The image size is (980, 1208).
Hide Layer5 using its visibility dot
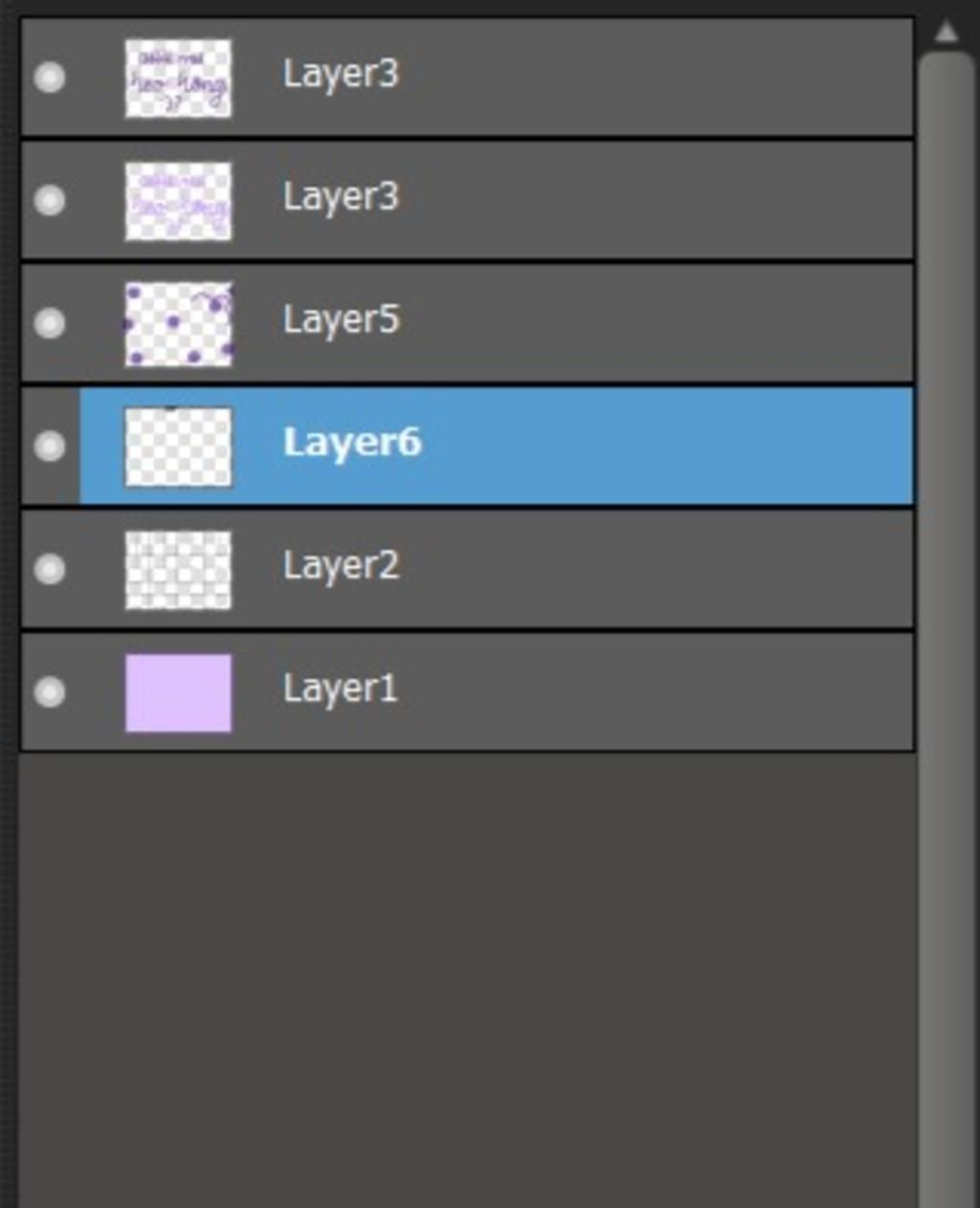tap(49, 324)
